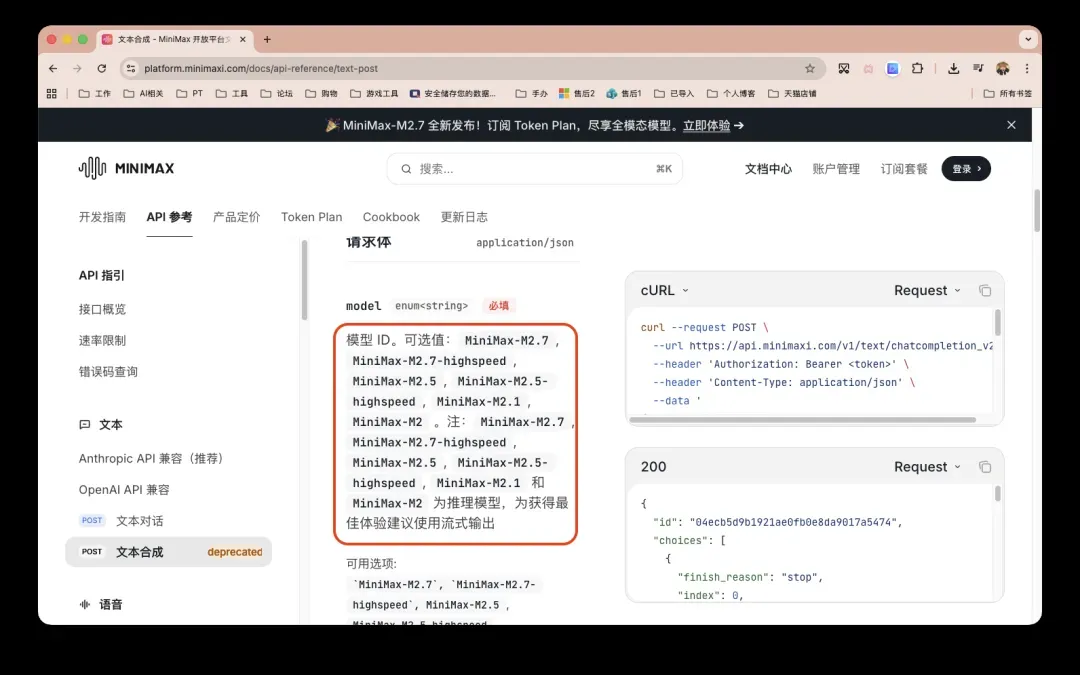Dismiss the MiniMax-M2.7 announcement banner
Screen dimensions: 1080x675
click(x=1011, y=125)
